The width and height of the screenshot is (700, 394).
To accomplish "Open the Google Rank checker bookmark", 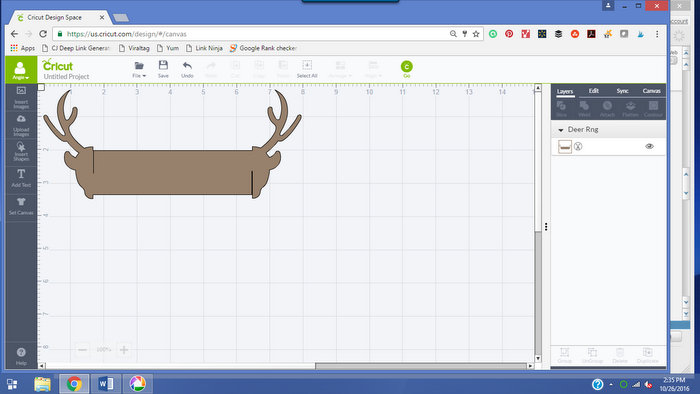I will point(263,48).
